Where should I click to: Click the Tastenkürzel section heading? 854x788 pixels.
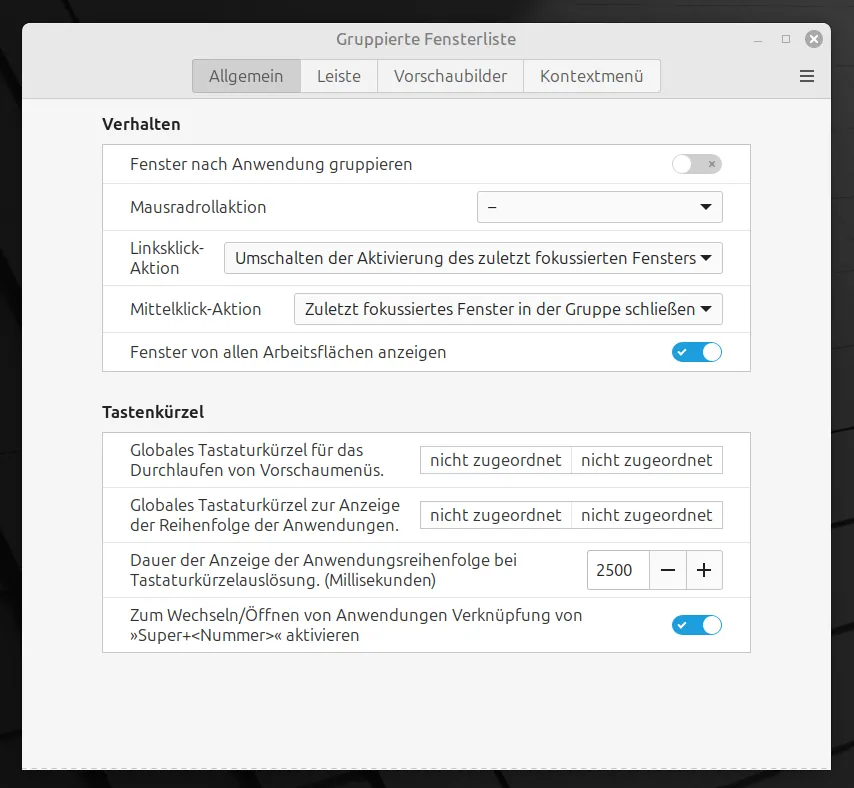tap(153, 412)
